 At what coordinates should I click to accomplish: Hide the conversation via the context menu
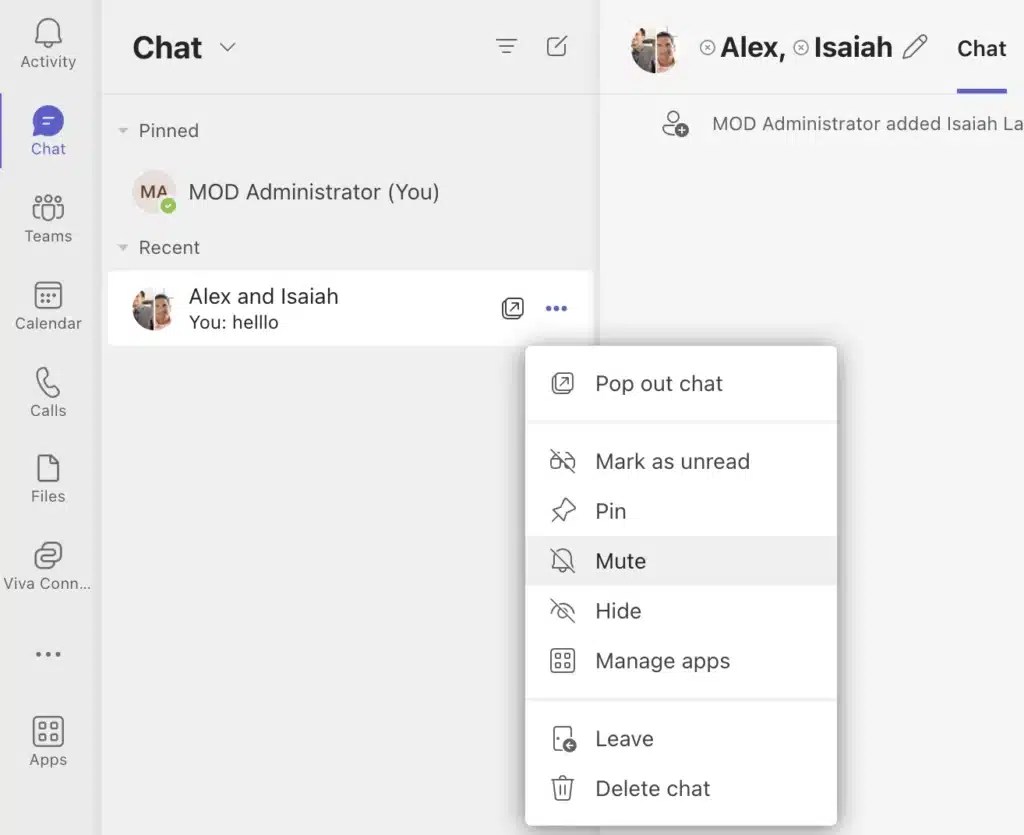coord(618,611)
